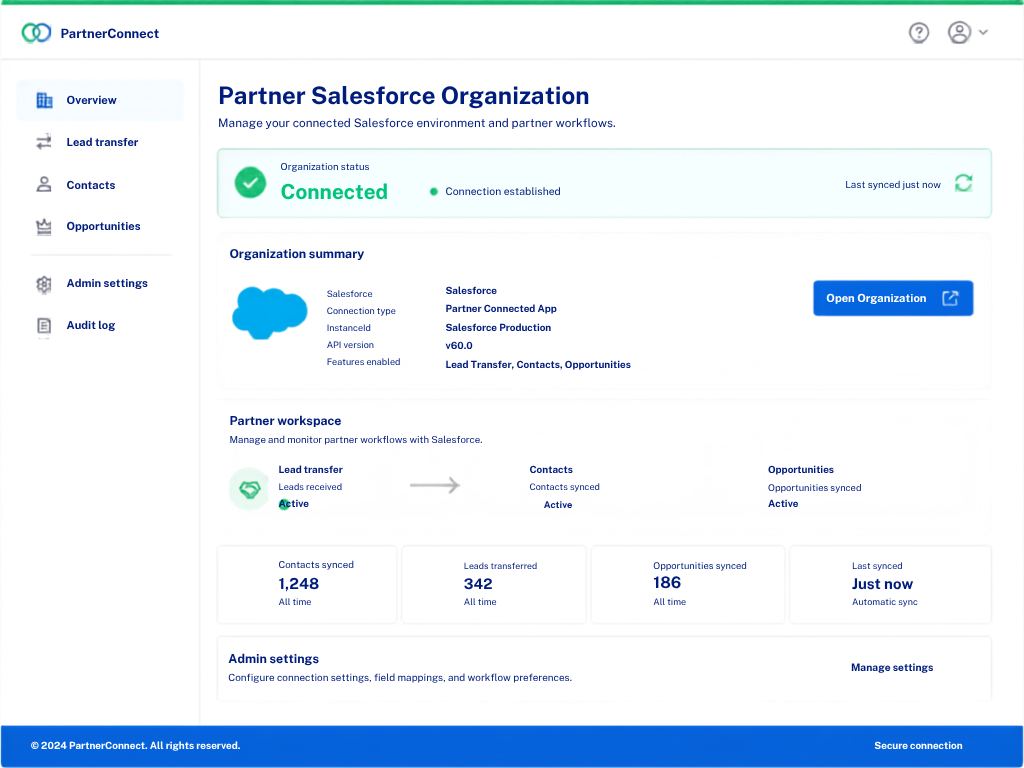The width and height of the screenshot is (1024, 768).
Task: Open the help question mark icon
Action: [919, 33]
